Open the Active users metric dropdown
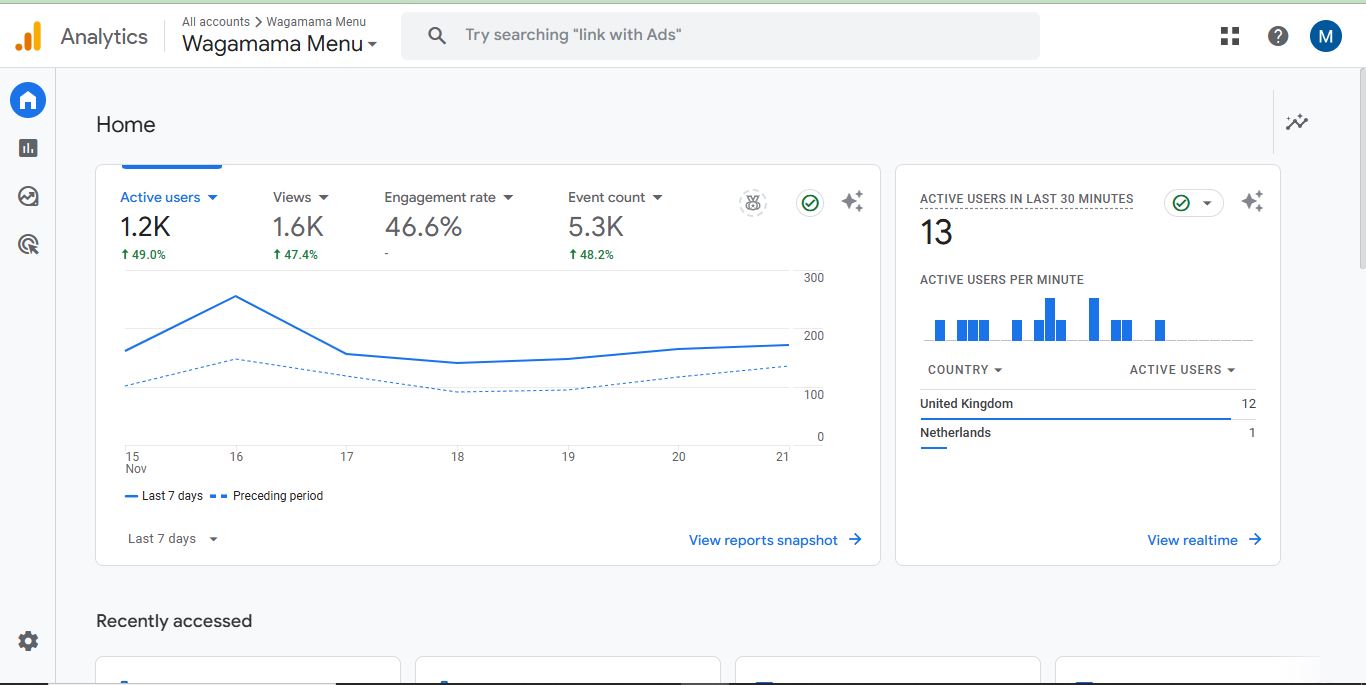Screen dimensions: 1366x685 [169, 197]
